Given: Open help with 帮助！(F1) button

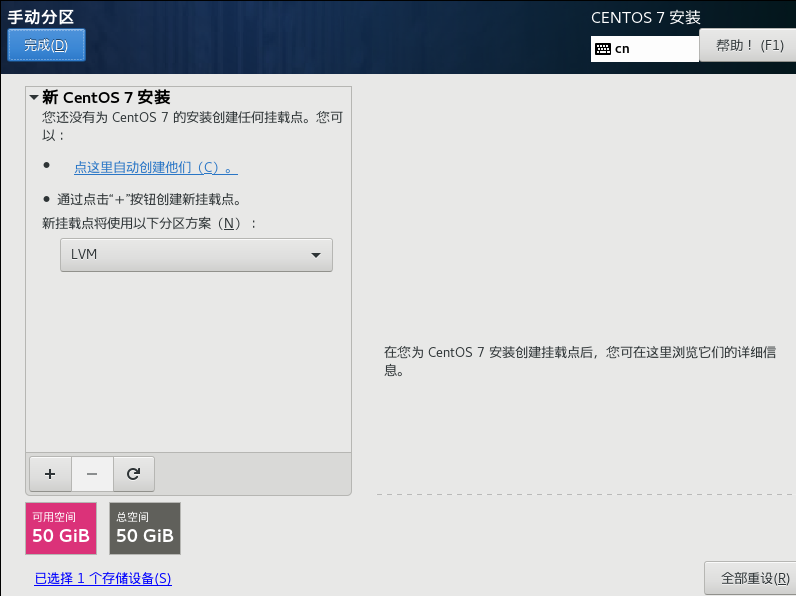Looking at the screenshot, I should tap(747, 45).
